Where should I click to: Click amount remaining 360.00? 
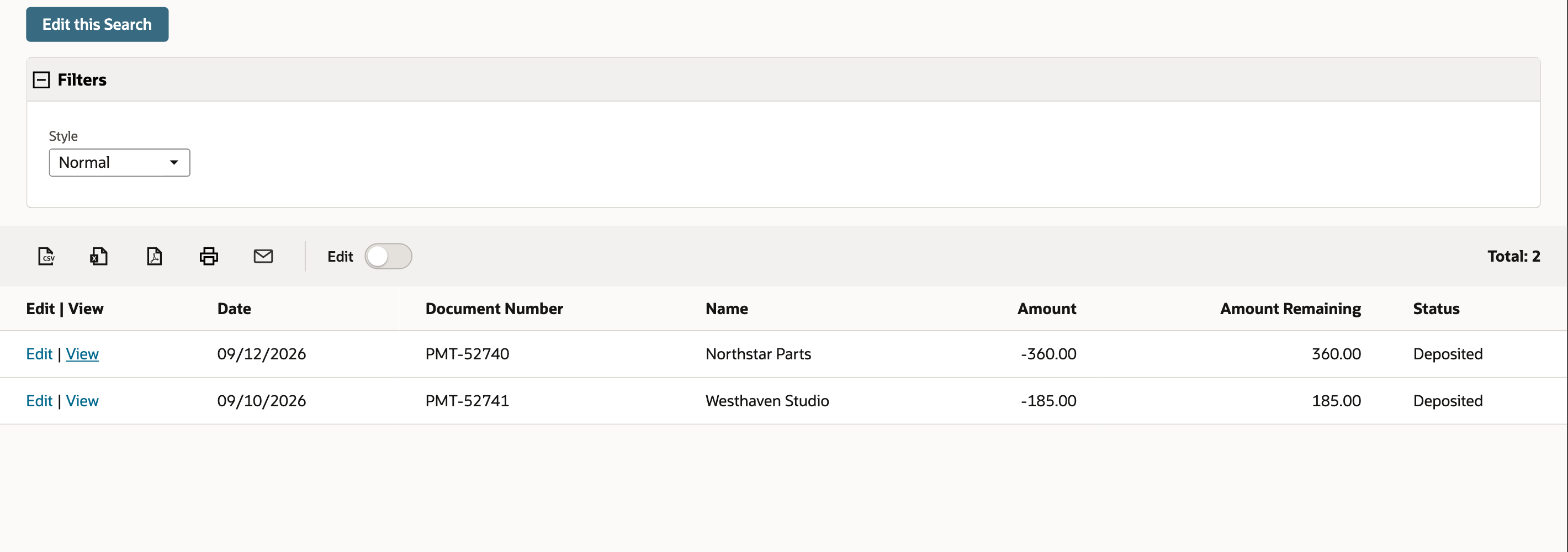tap(1336, 354)
